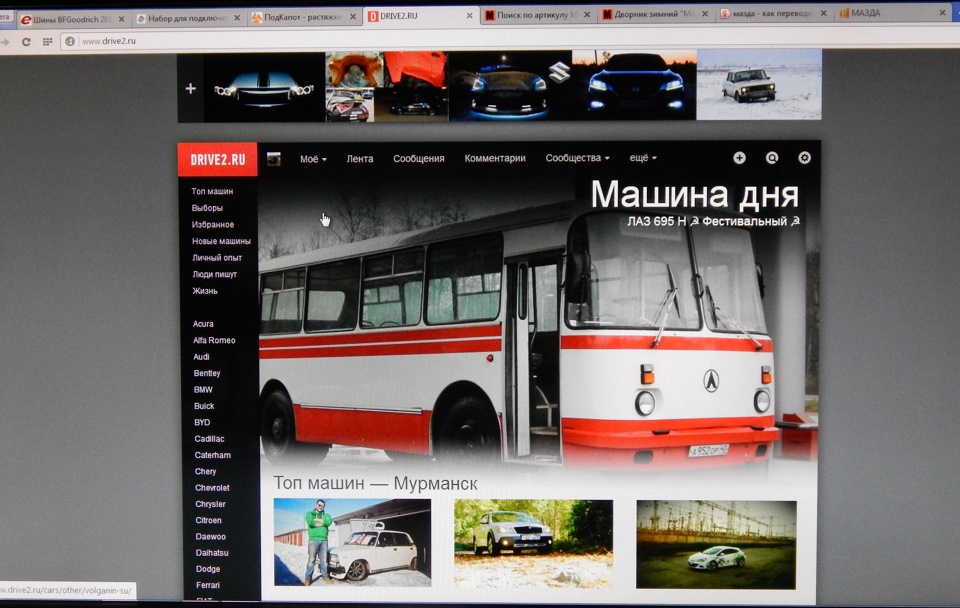This screenshot has height=608, width=960.
Task: Open the Моё dropdown menu
Action: tap(311, 157)
